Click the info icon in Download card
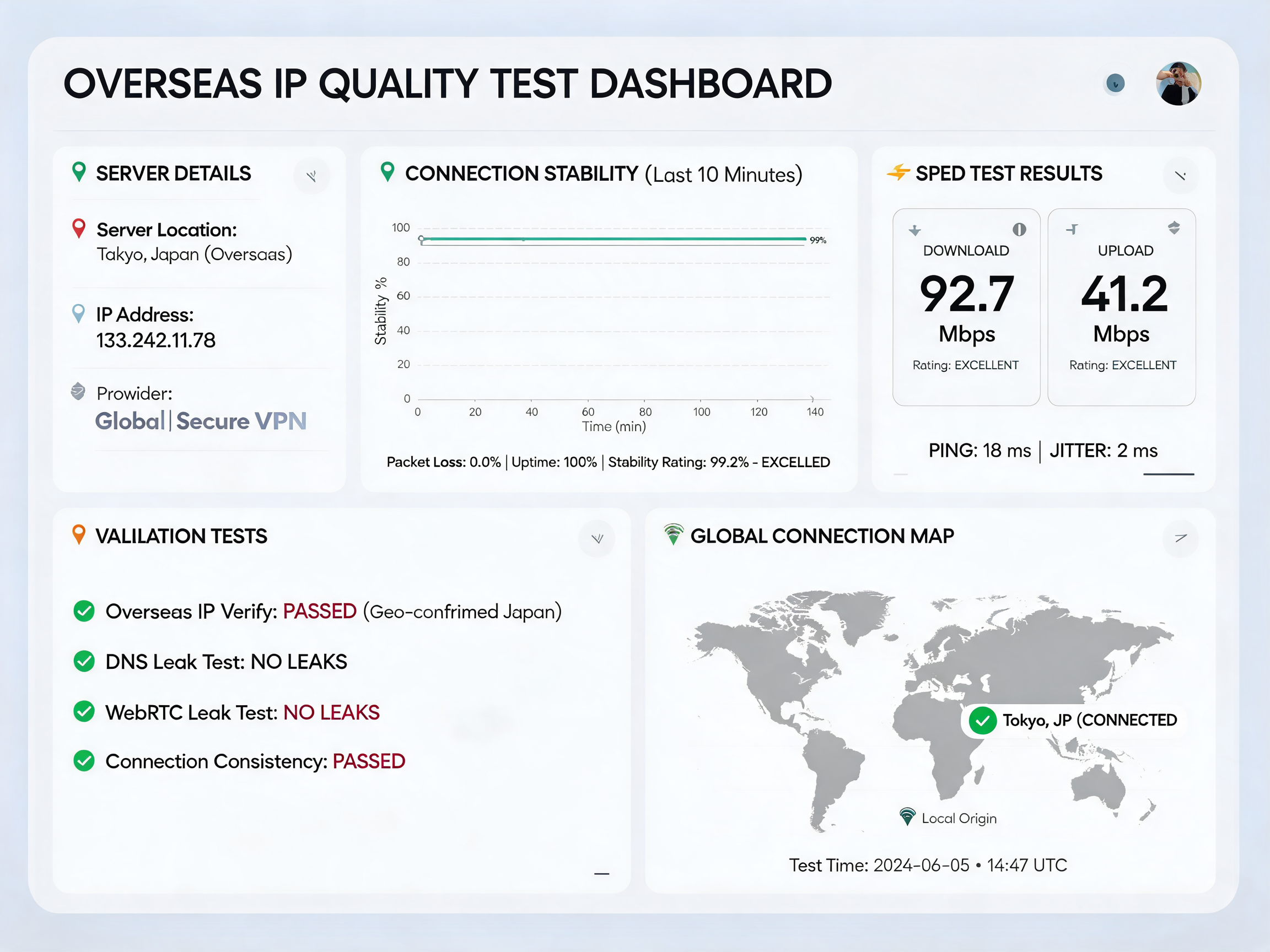The height and width of the screenshot is (952, 1270). coord(1019,230)
